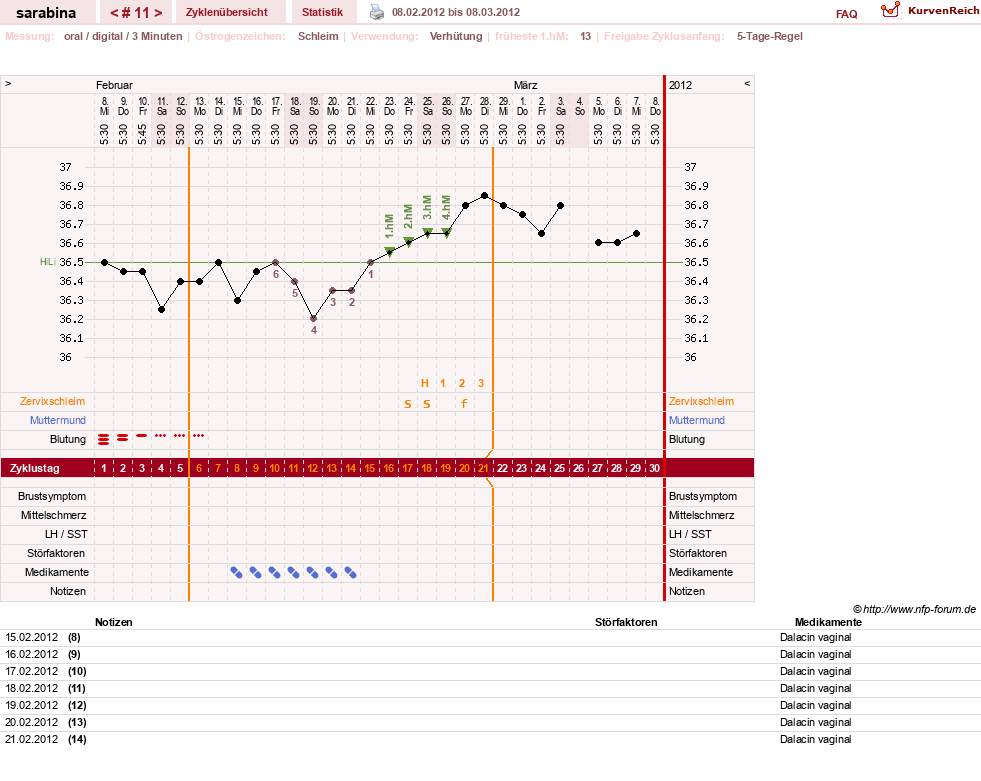The height and width of the screenshot is (781, 981).
Task: Click the Verhütung usage value
Action: 455,36
